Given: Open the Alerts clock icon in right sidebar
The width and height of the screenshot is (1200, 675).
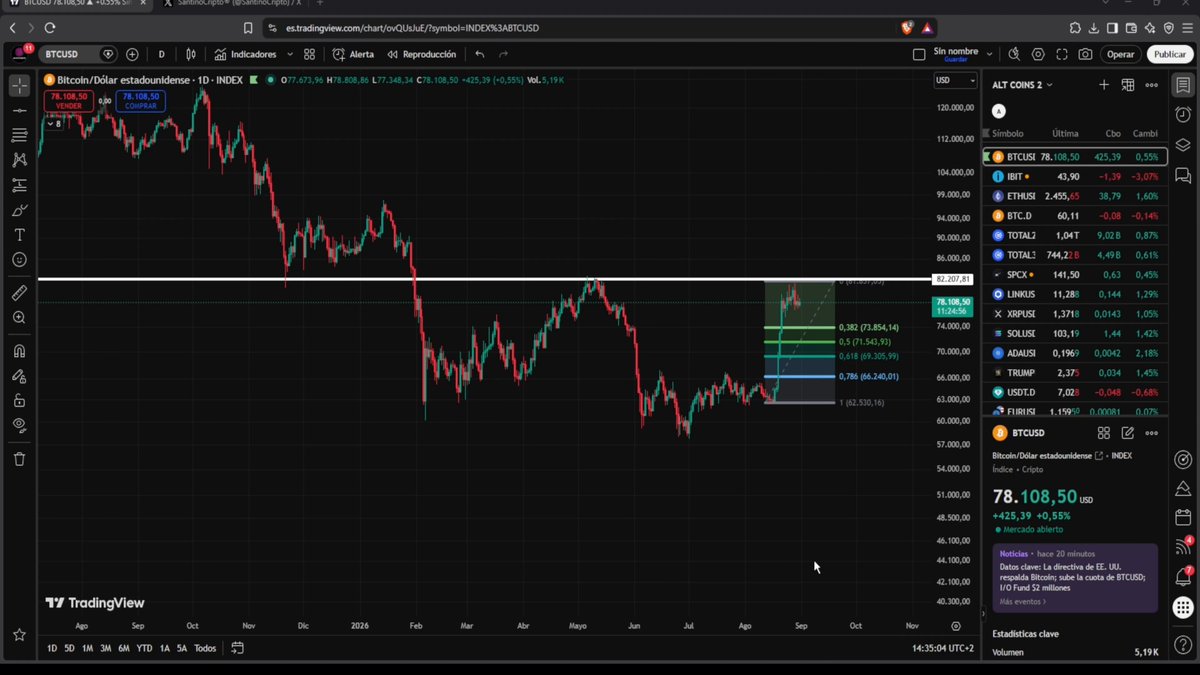Looking at the screenshot, I should [x=1183, y=115].
